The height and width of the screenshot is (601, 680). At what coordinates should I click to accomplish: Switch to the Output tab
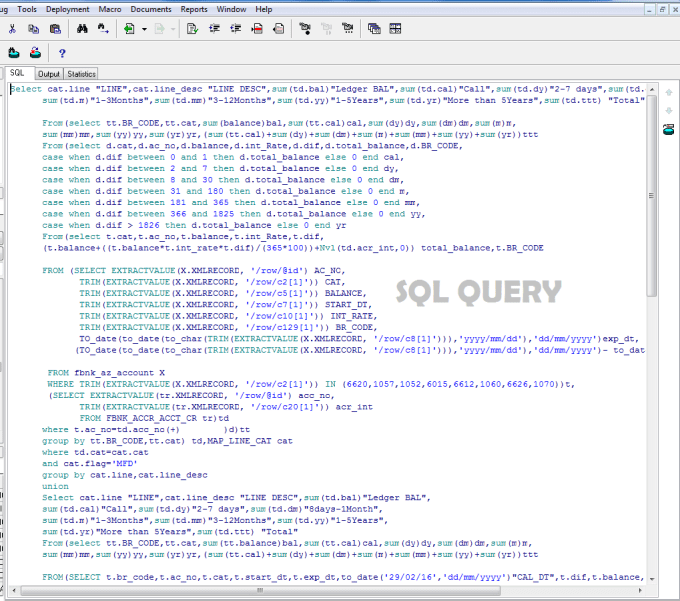pos(49,74)
